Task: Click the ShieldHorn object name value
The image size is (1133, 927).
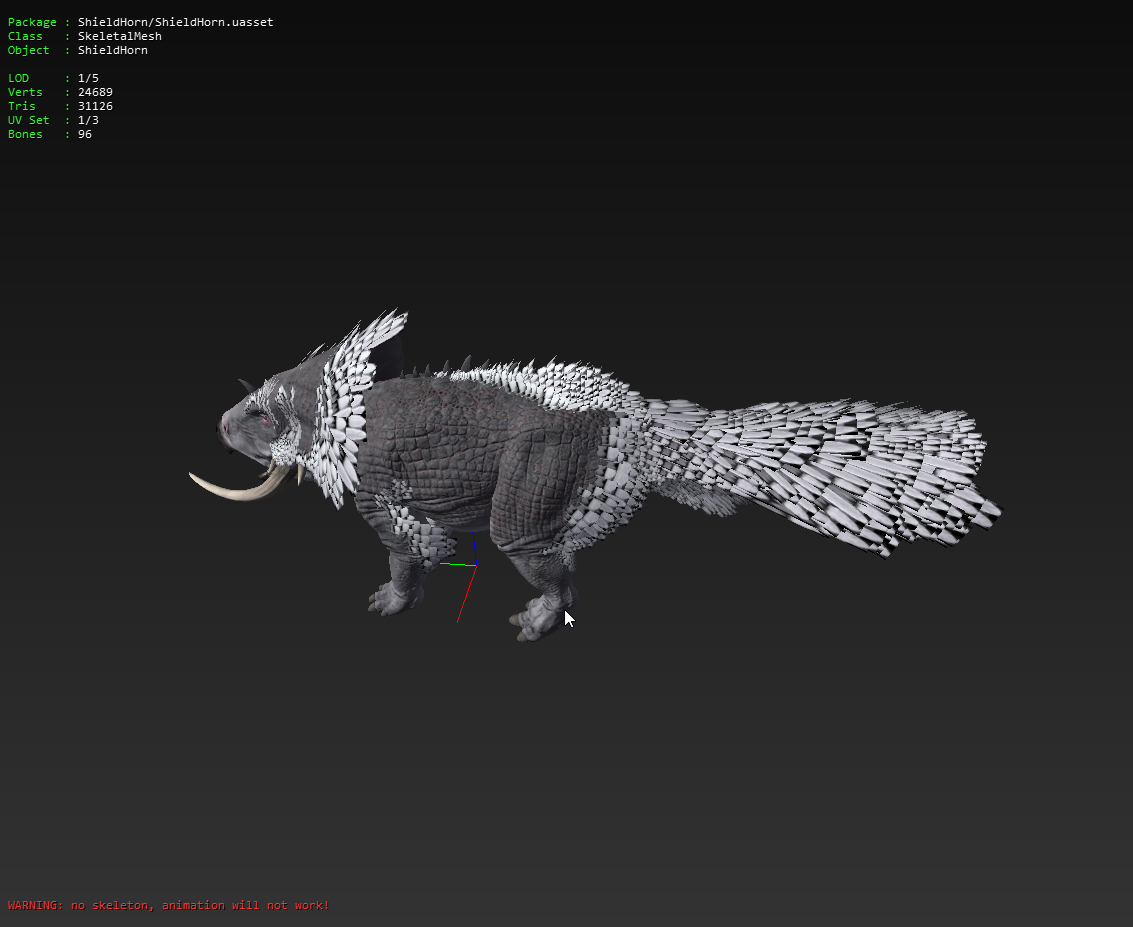Action: (112, 50)
